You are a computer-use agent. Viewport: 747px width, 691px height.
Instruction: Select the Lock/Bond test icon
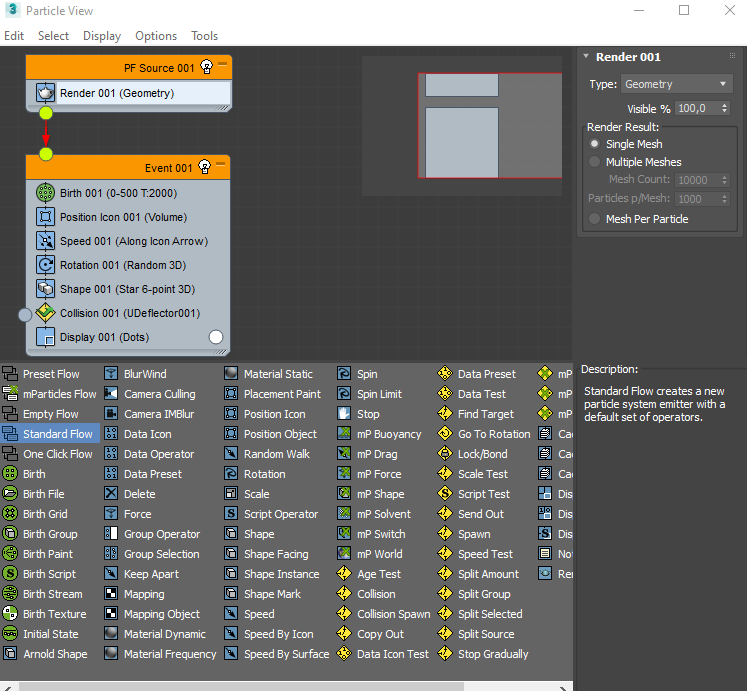[x=445, y=454]
